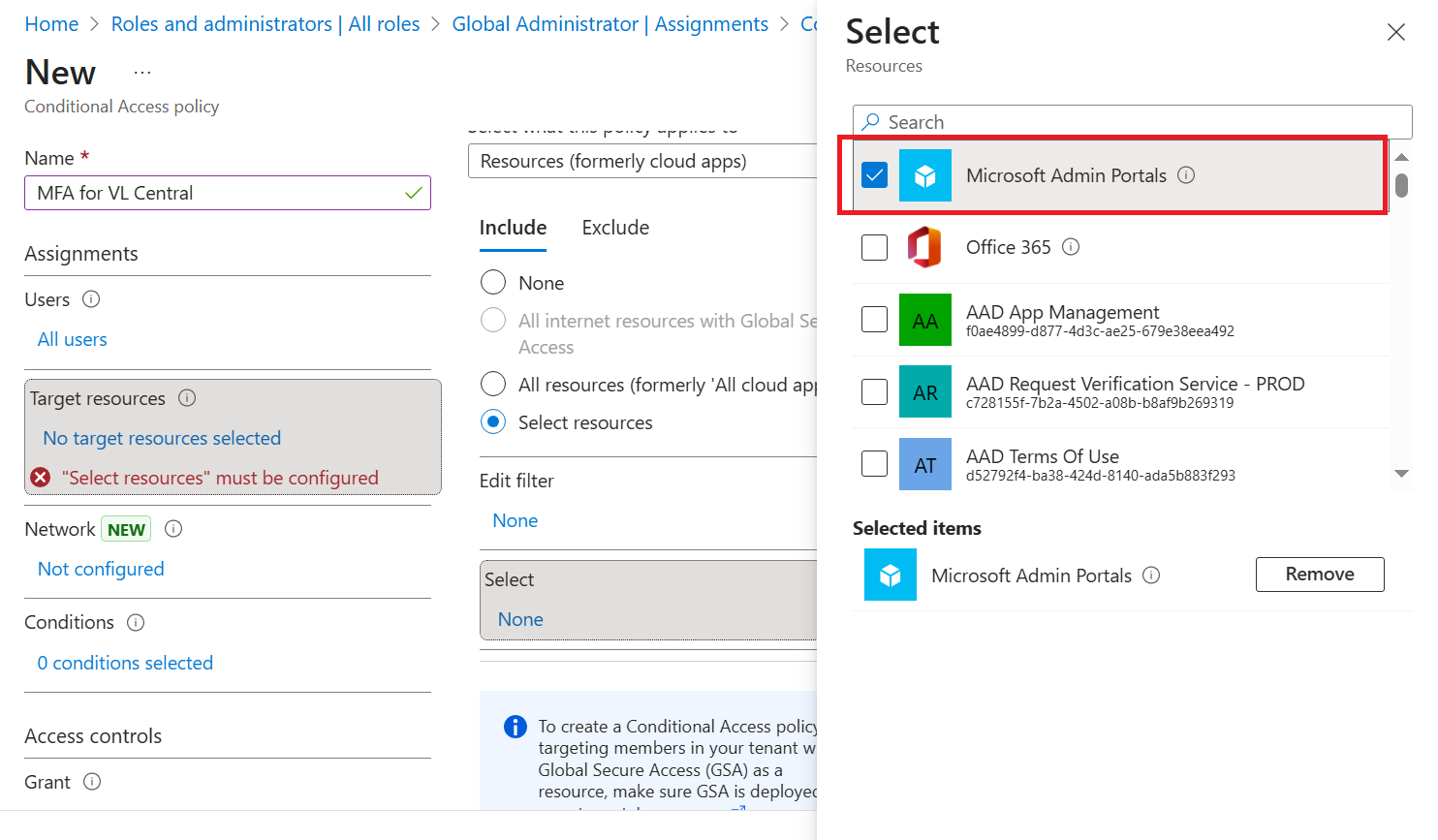Viewport: 1438px width, 840px height.
Task: Switch to the Include tab
Action: tap(513, 228)
